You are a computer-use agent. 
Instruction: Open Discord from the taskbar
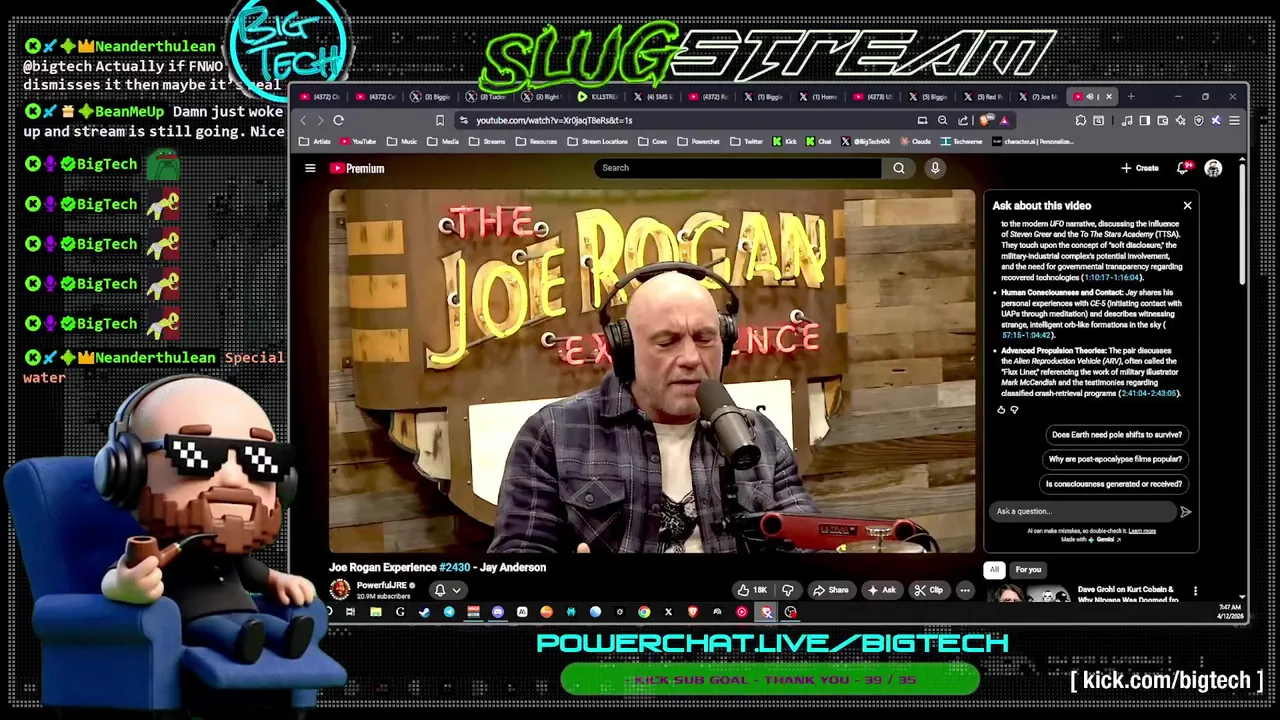498,612
